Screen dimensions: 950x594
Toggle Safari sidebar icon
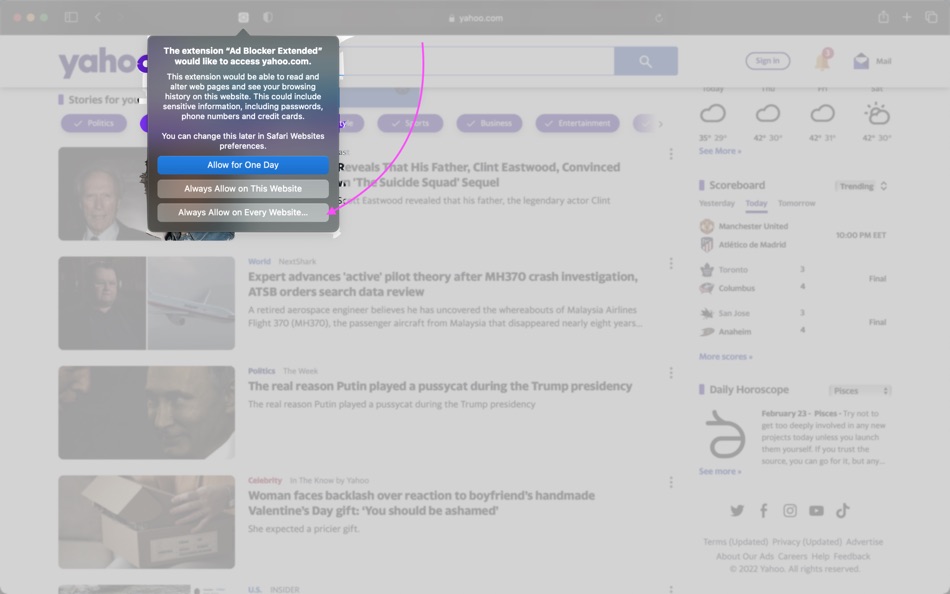[x=71, y=17]
